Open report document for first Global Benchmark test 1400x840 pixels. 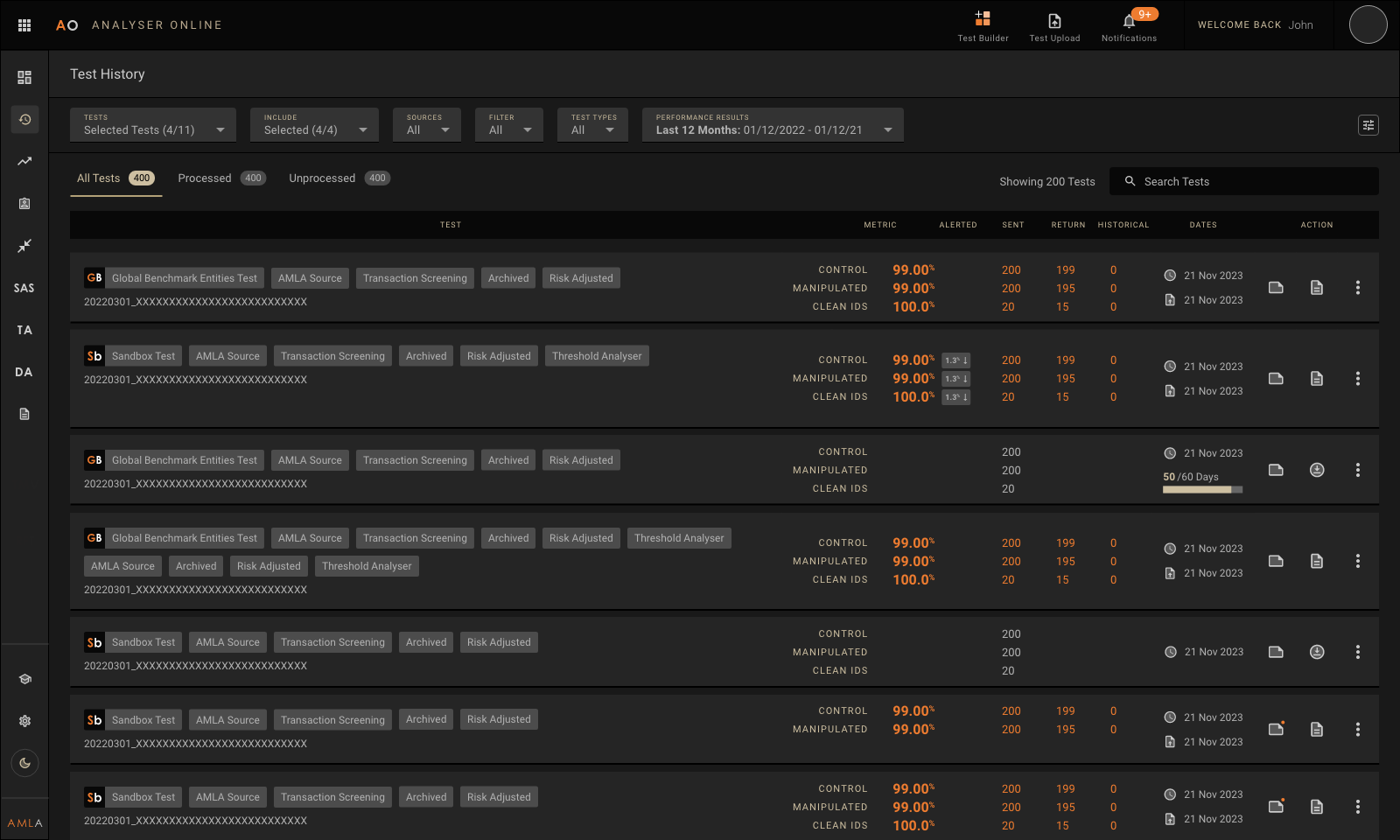coord(1317,287)
